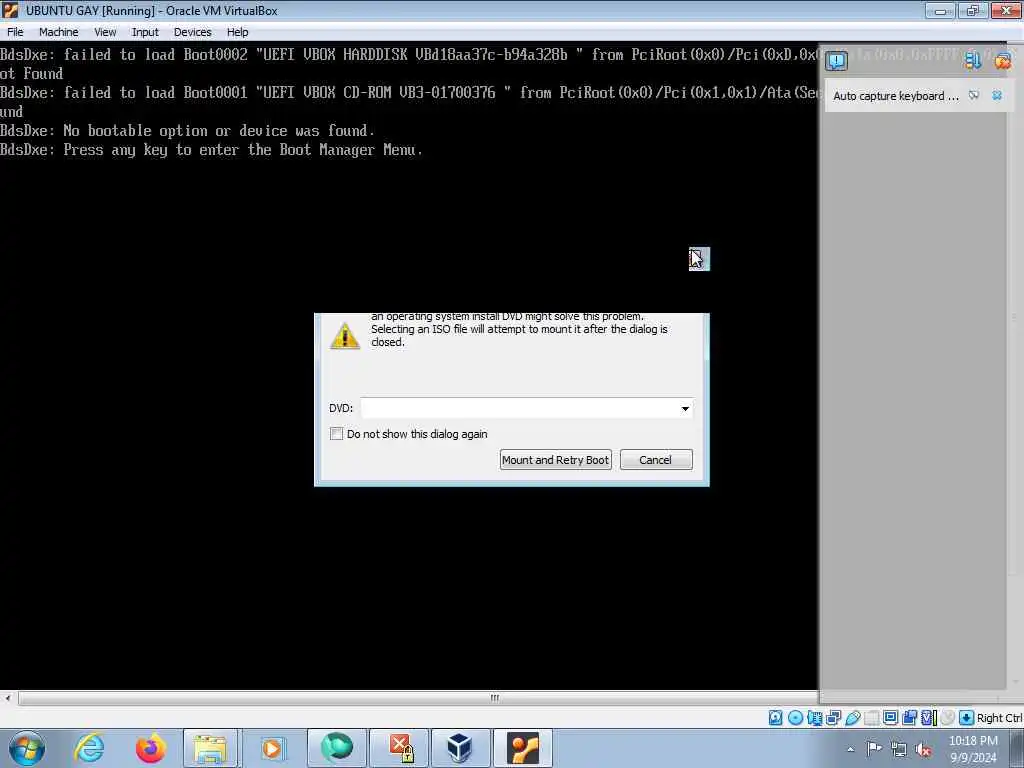Open Firefox from the taskbar
The image size is (1024, 768).
coord(150,748)
